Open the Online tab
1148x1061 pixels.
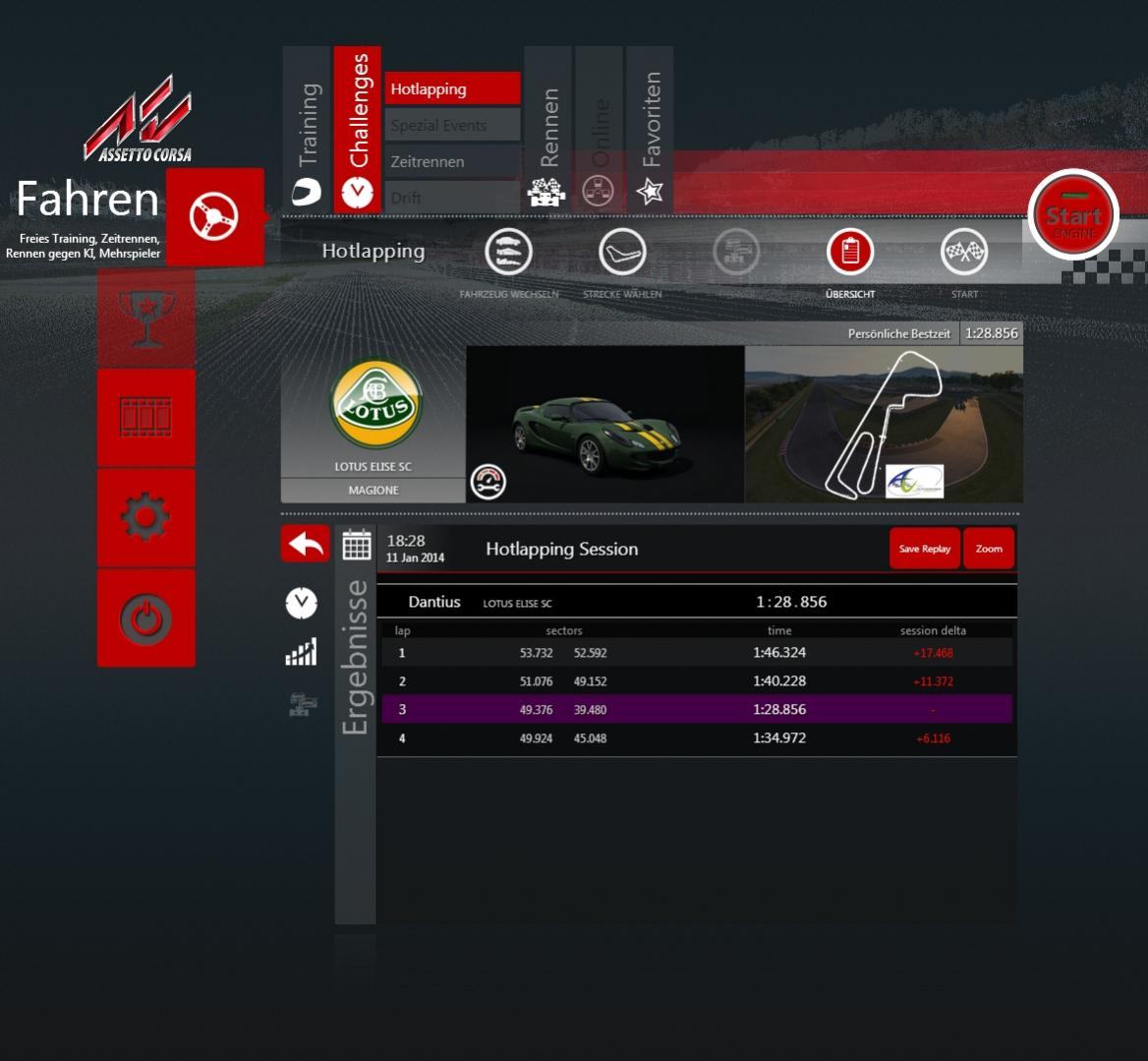coord(599,130)
